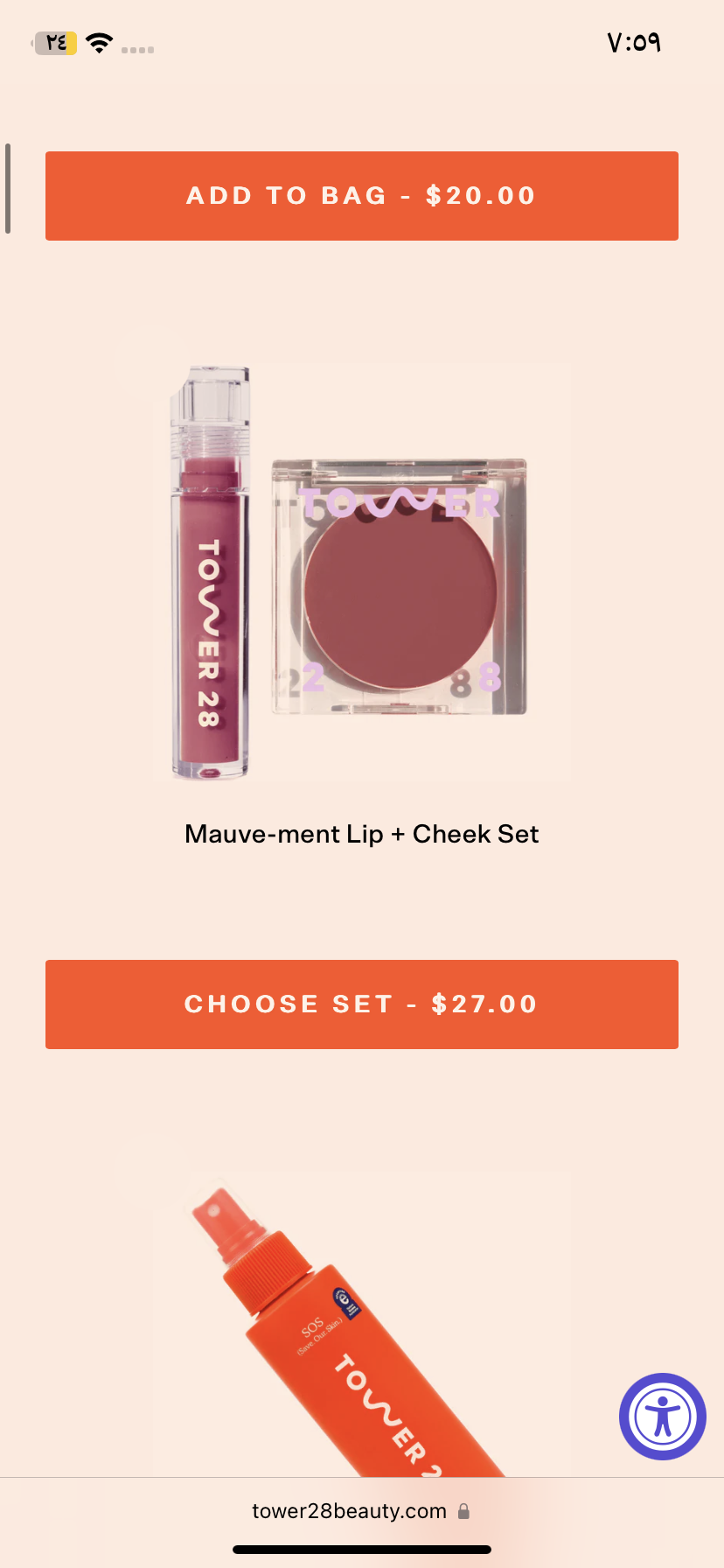724x1568 pixels.
Task: Select the mauve lip gloss tube image
Action: tap(210, 572)
